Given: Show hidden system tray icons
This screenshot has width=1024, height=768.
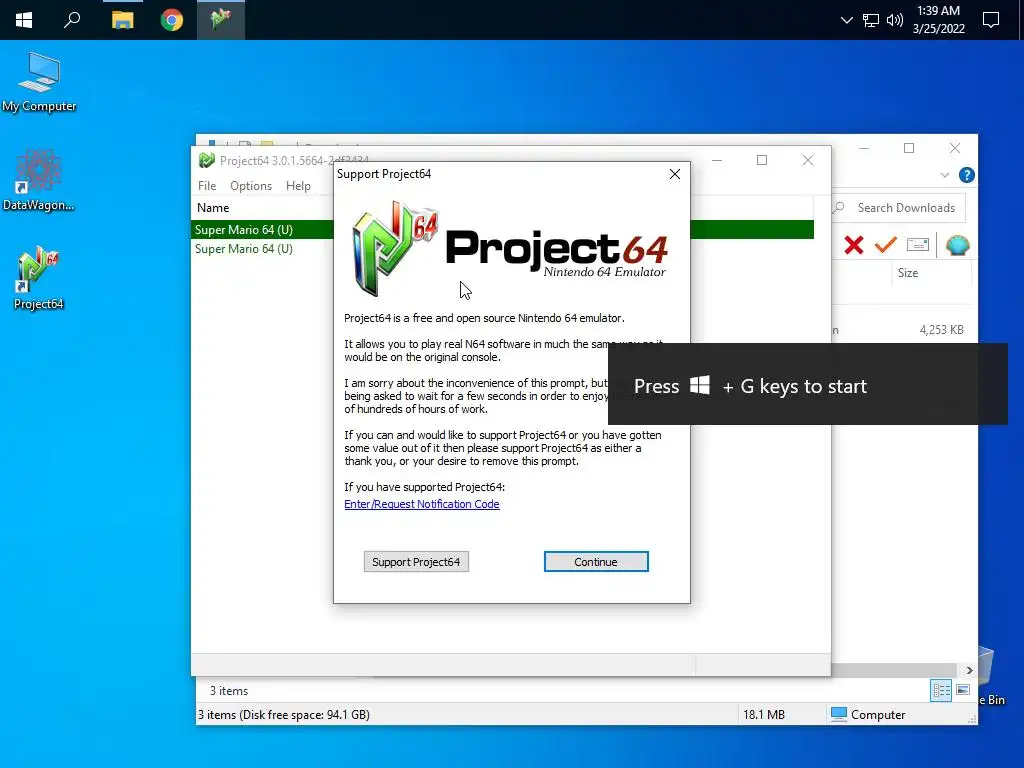Looking at the screenshot, I should point(846,20).
